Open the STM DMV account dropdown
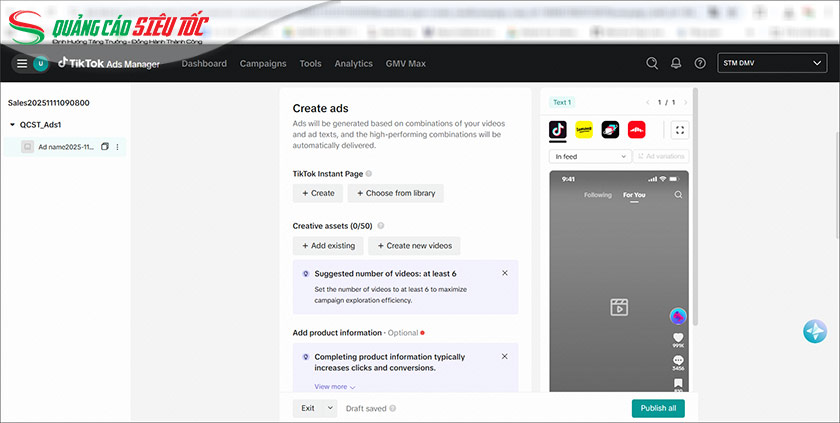This screenshot has height=423, width=840. coord(770,63)
